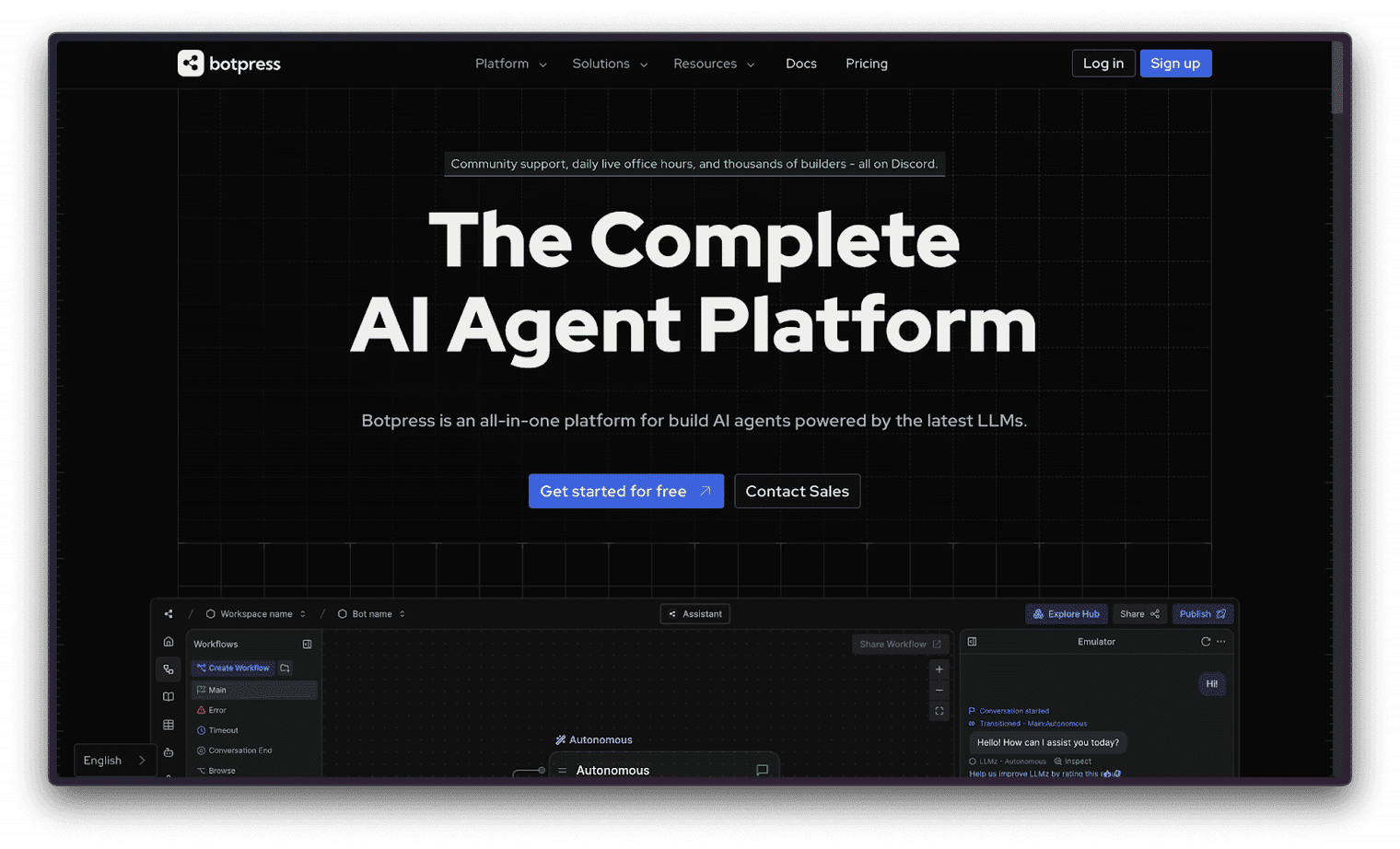Viewport: 1400px width, 849px height.
Task: Click the drag handle icon on Autonomous node
Action: tap(562, 771)
